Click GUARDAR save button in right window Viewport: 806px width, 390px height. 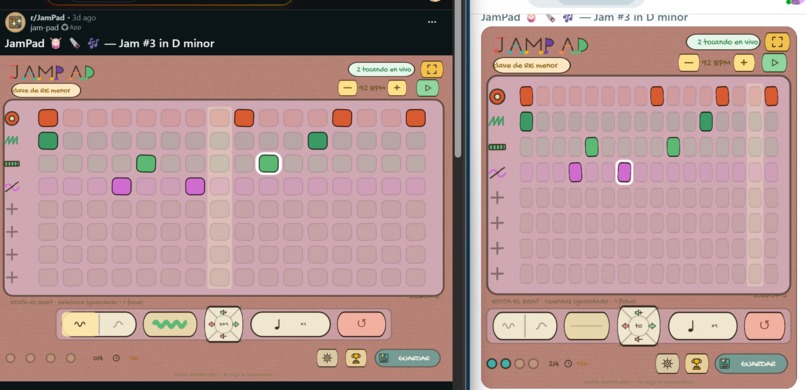[x=751, y=363]
